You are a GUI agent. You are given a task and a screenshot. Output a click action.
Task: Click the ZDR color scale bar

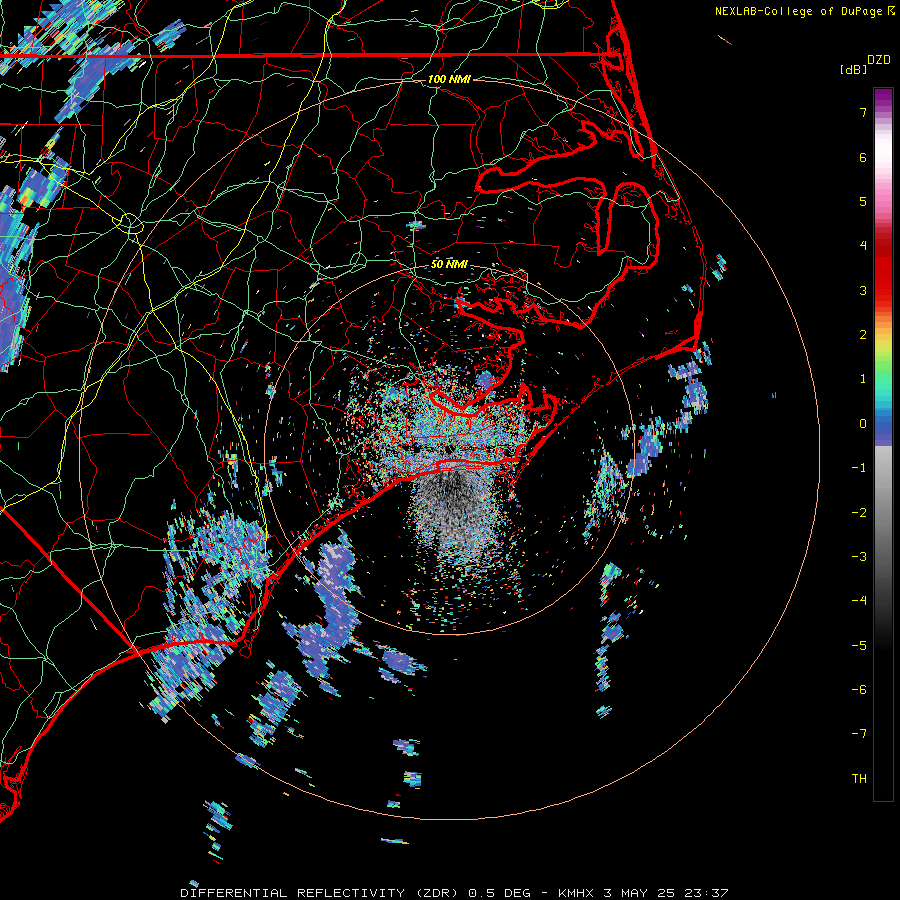coord(883,444)
